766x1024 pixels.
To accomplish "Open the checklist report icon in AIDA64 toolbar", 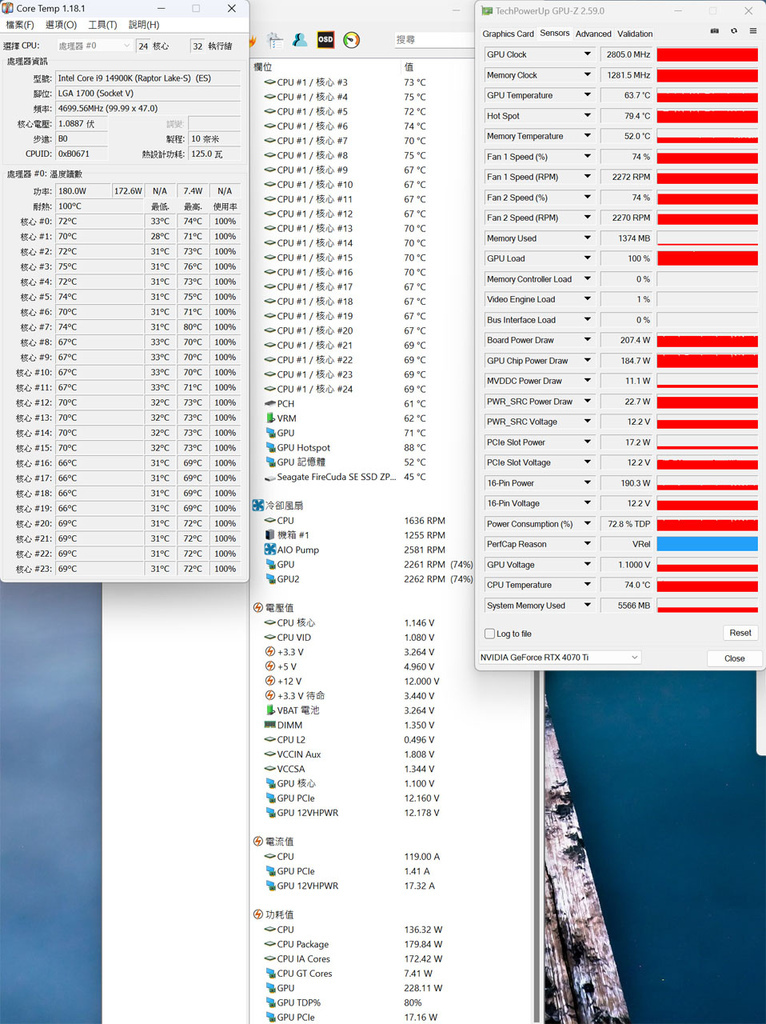I will click(275, 40).
